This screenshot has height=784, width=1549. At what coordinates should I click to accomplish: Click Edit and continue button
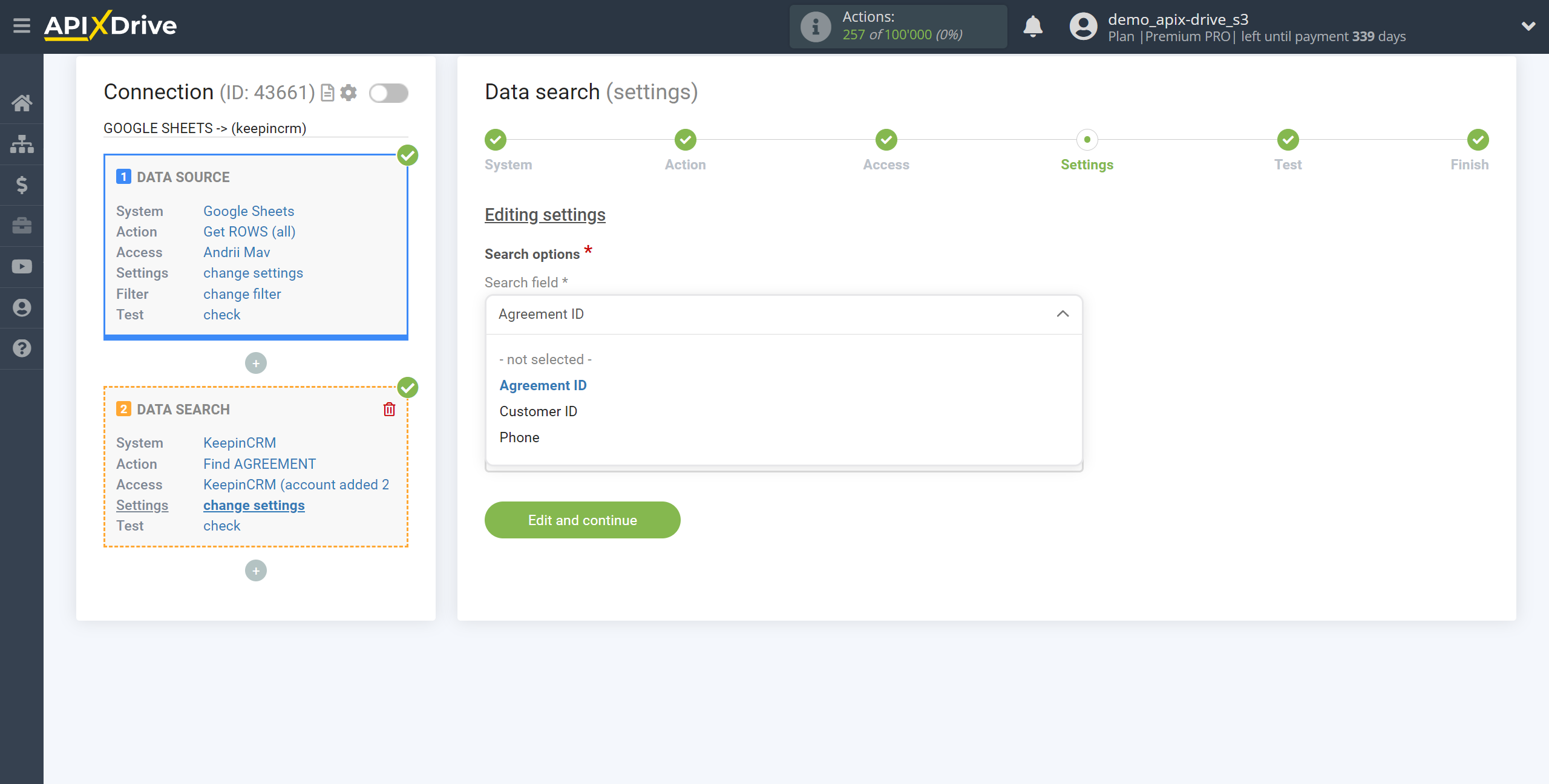582,520
